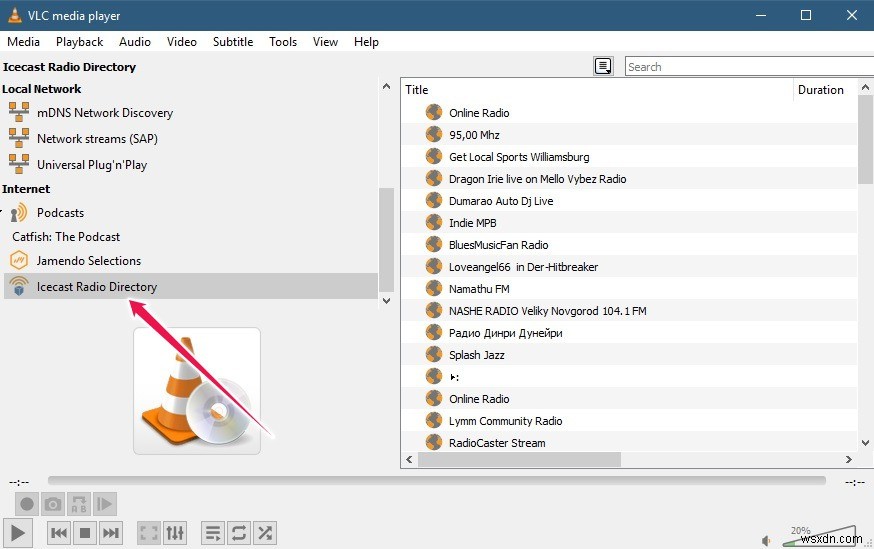Advance frame by frame button

point(105,504)
